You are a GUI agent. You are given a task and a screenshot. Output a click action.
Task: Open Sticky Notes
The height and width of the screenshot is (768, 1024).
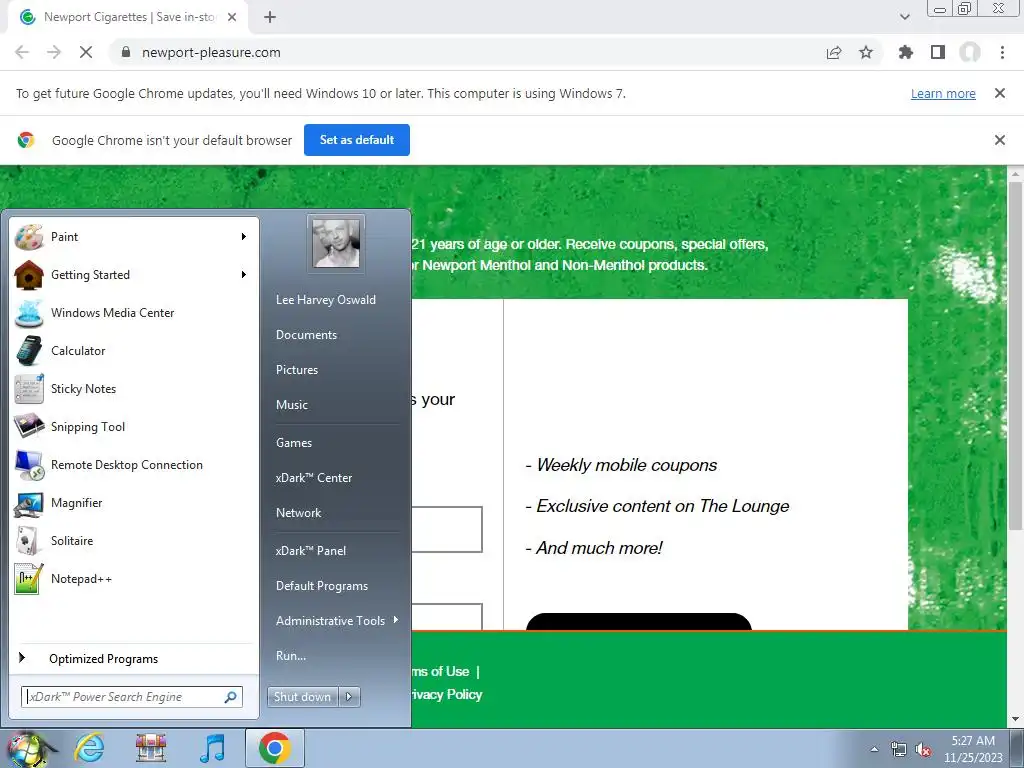point(134,389)
